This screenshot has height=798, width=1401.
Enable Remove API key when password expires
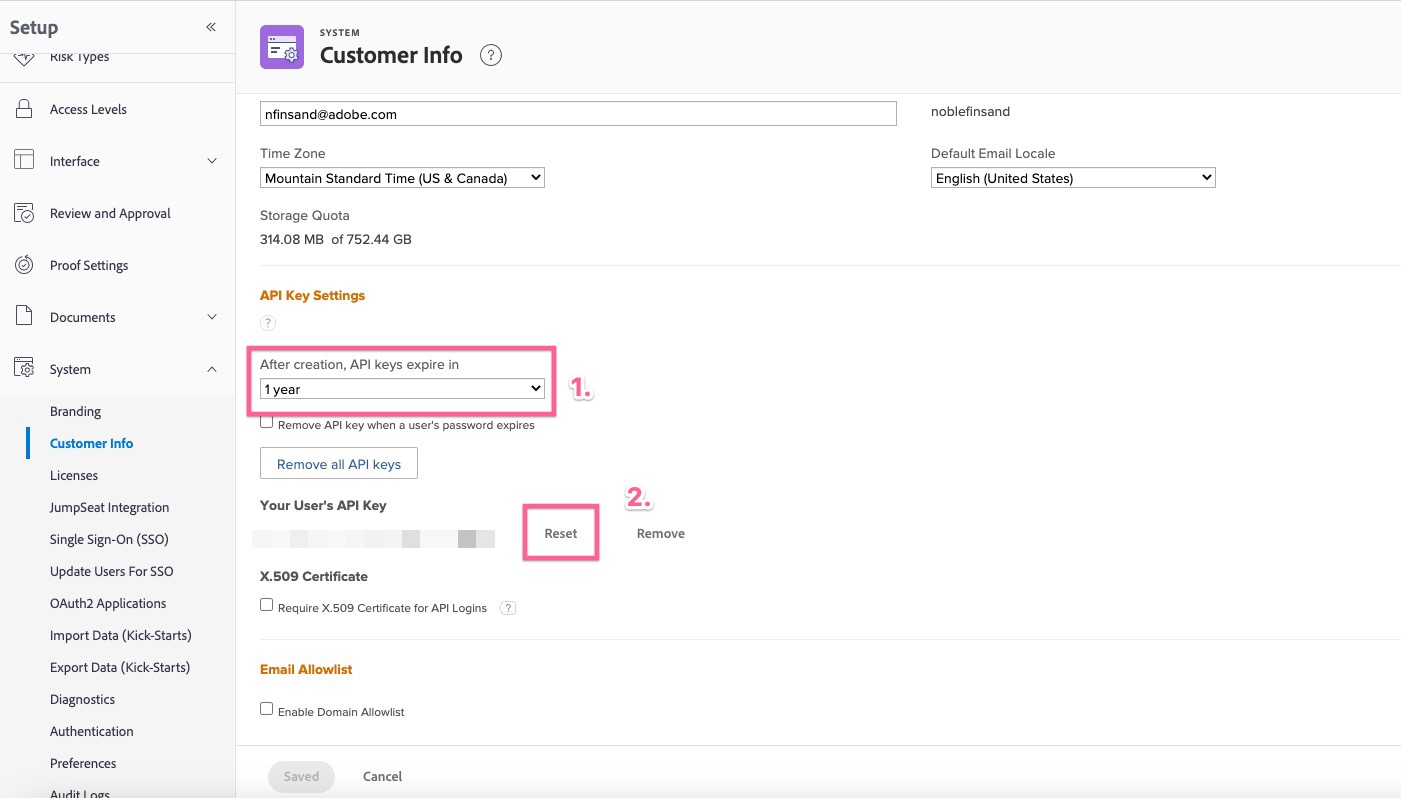267,423
